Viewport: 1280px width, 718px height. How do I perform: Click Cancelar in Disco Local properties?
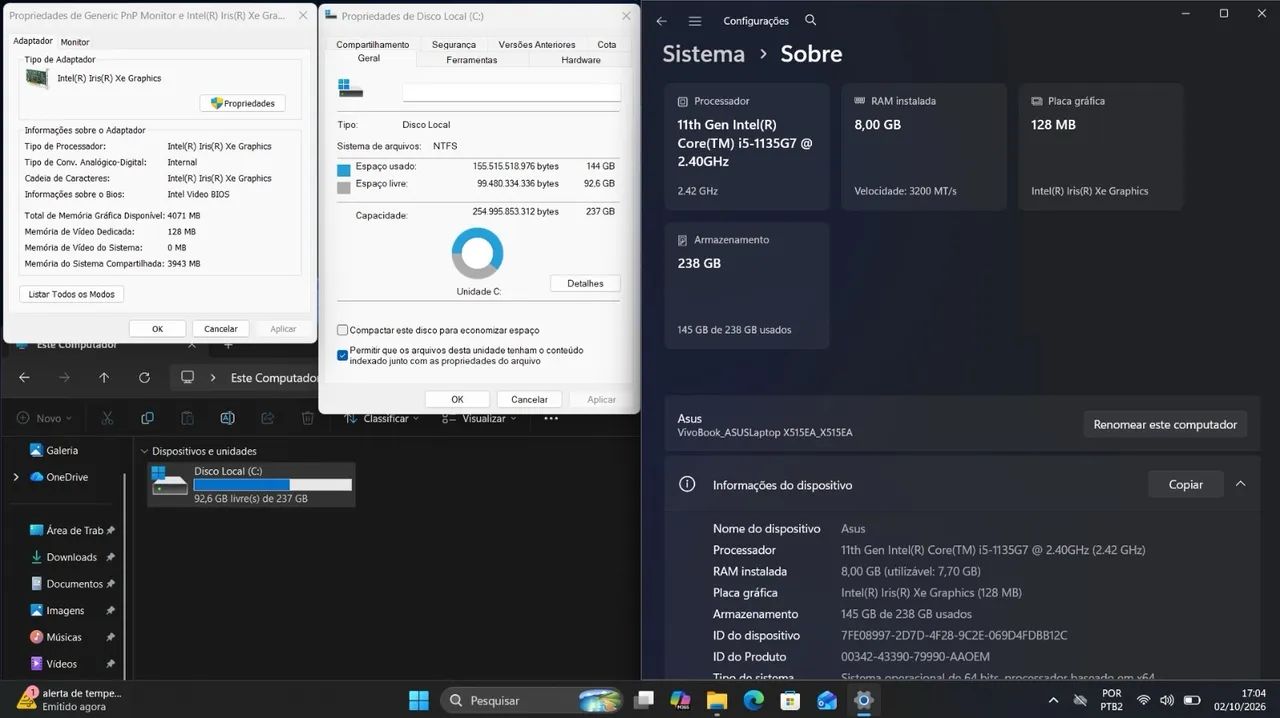[x=529, y=399]
